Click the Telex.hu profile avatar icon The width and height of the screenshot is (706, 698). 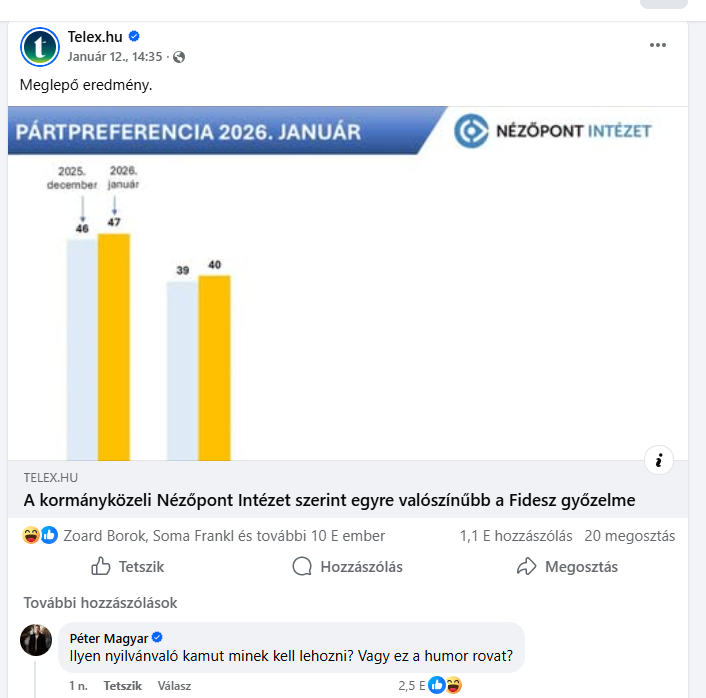click(x=40, y=47)
